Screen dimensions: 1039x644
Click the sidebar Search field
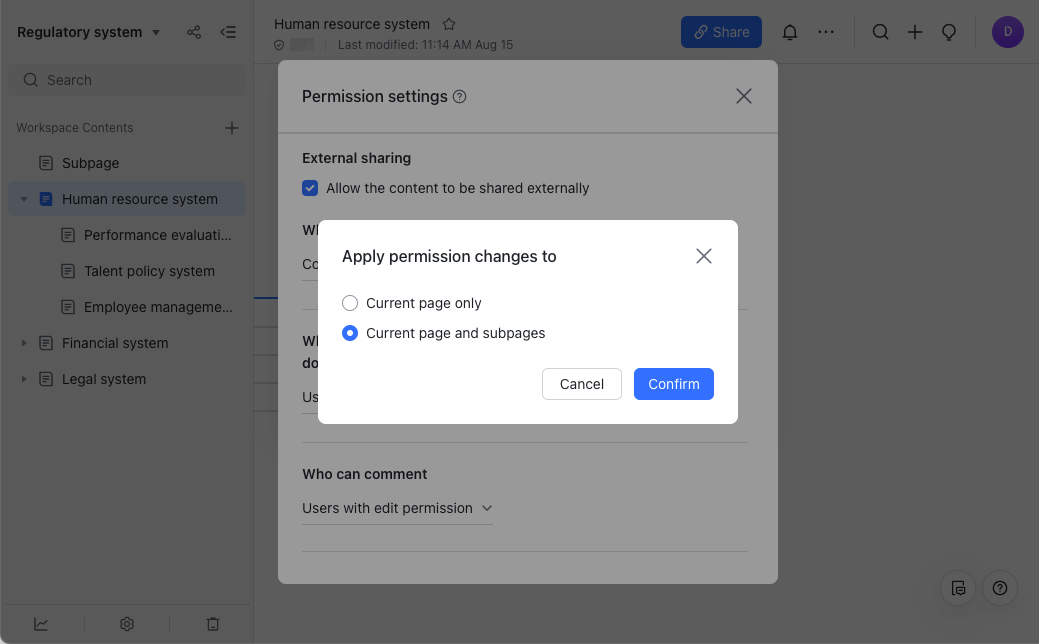pyautogui.click(x=127, y=80)
